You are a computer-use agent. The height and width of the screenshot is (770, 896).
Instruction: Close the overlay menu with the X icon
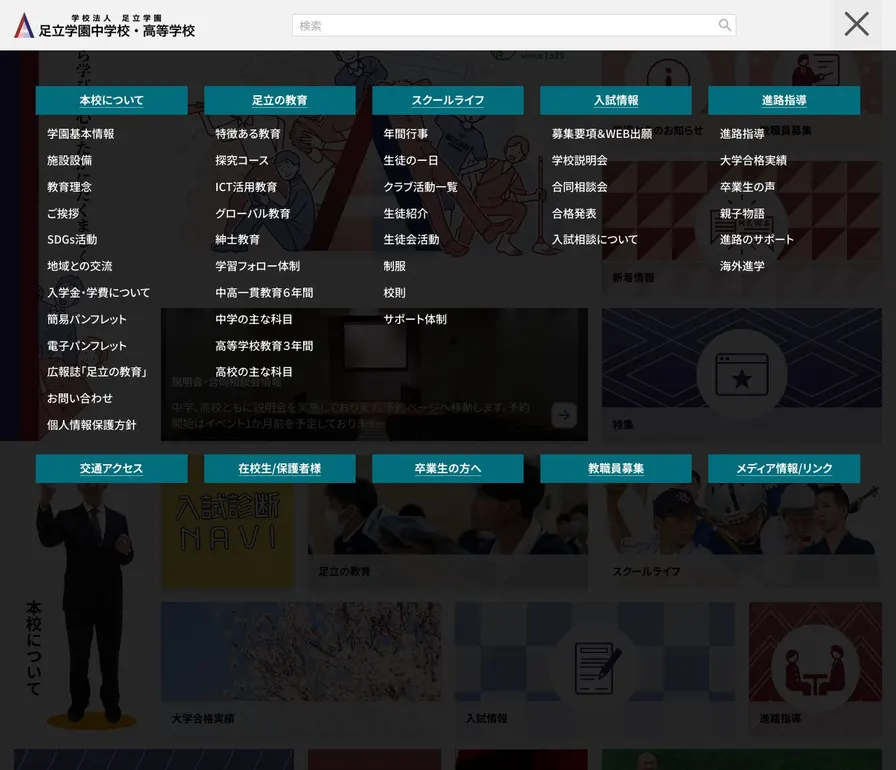tap(857, 25)
